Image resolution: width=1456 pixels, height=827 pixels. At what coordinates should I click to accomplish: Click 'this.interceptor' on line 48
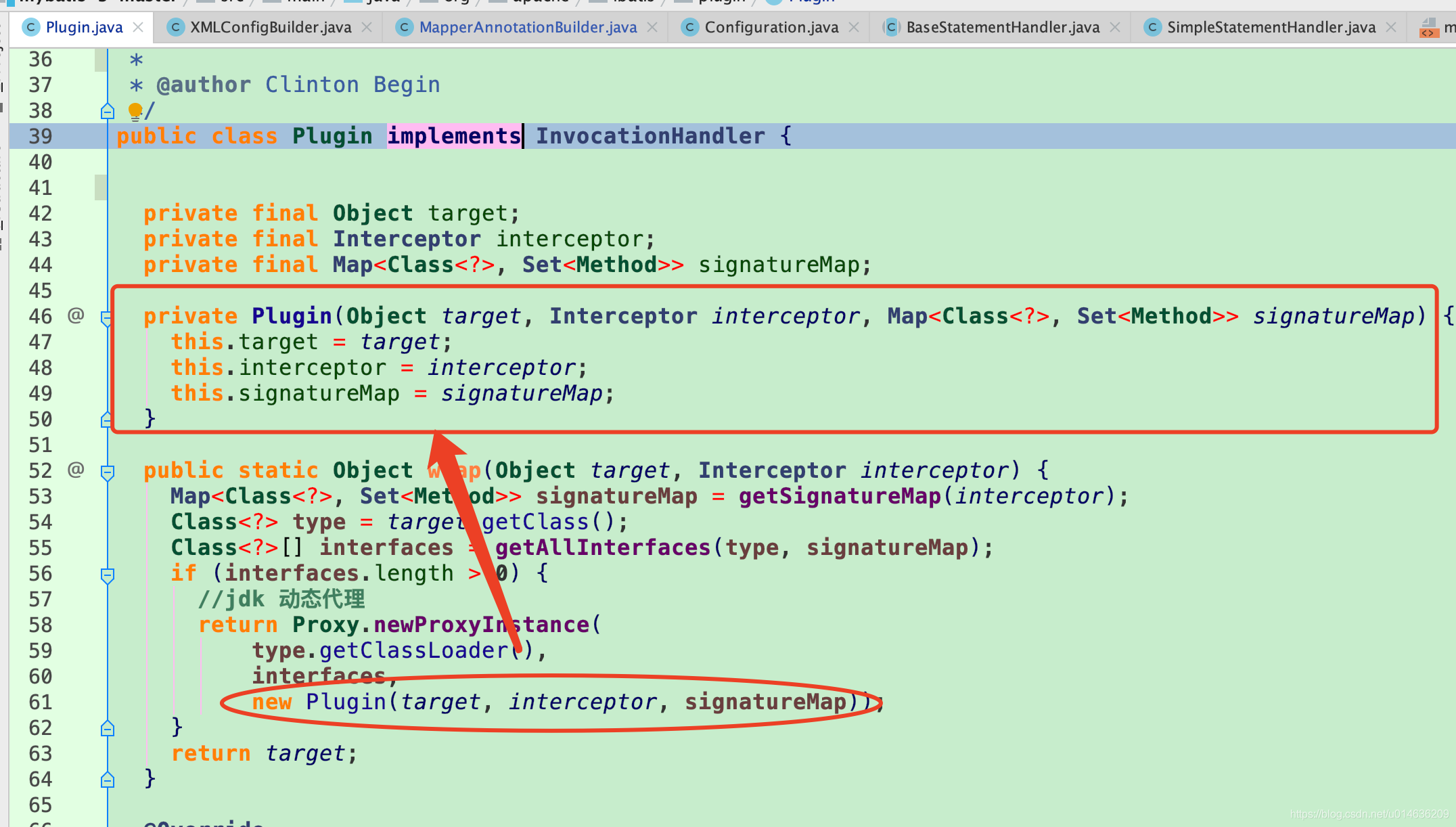tap(278, 367)
